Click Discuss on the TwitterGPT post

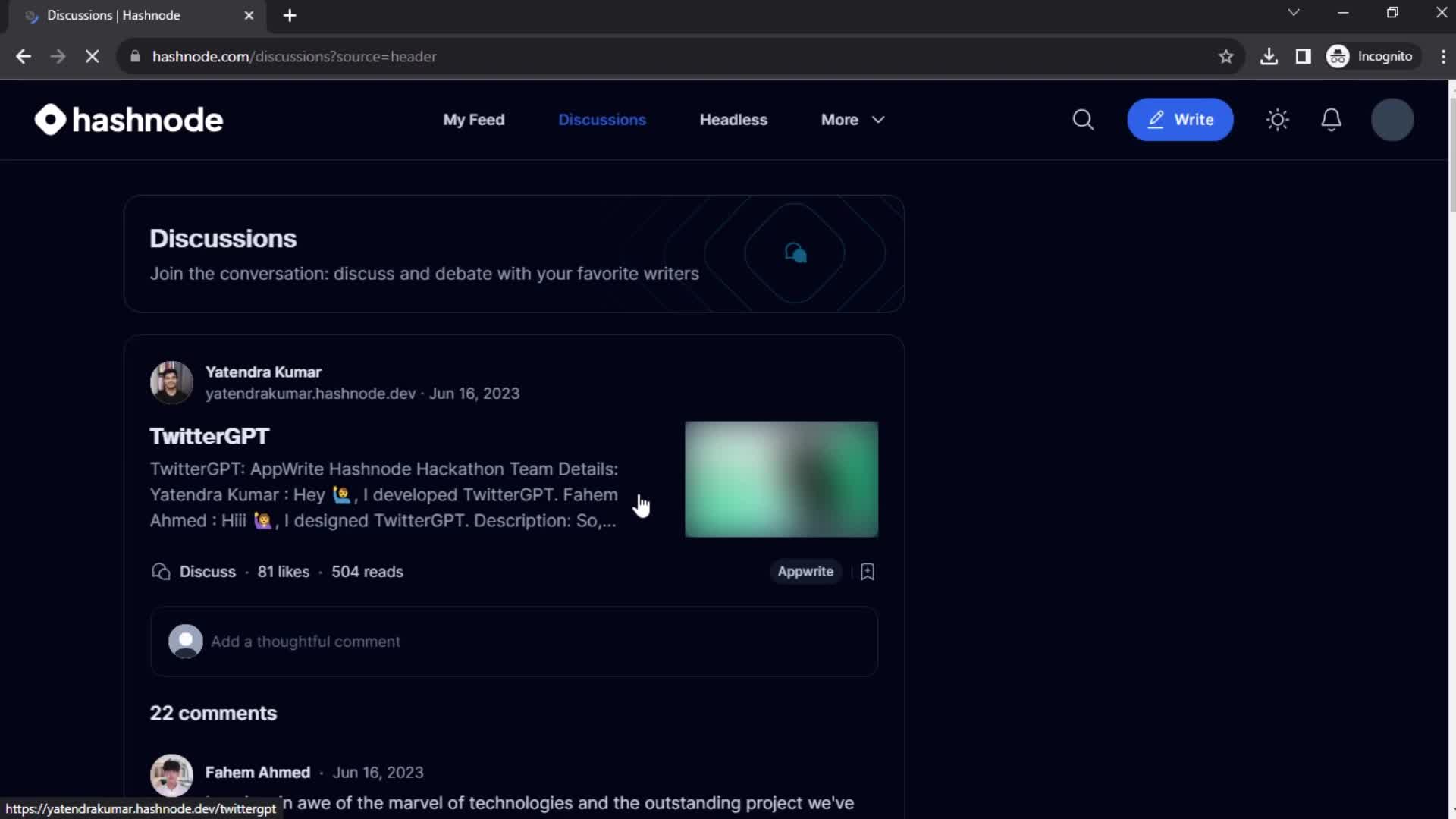[194, 572]
